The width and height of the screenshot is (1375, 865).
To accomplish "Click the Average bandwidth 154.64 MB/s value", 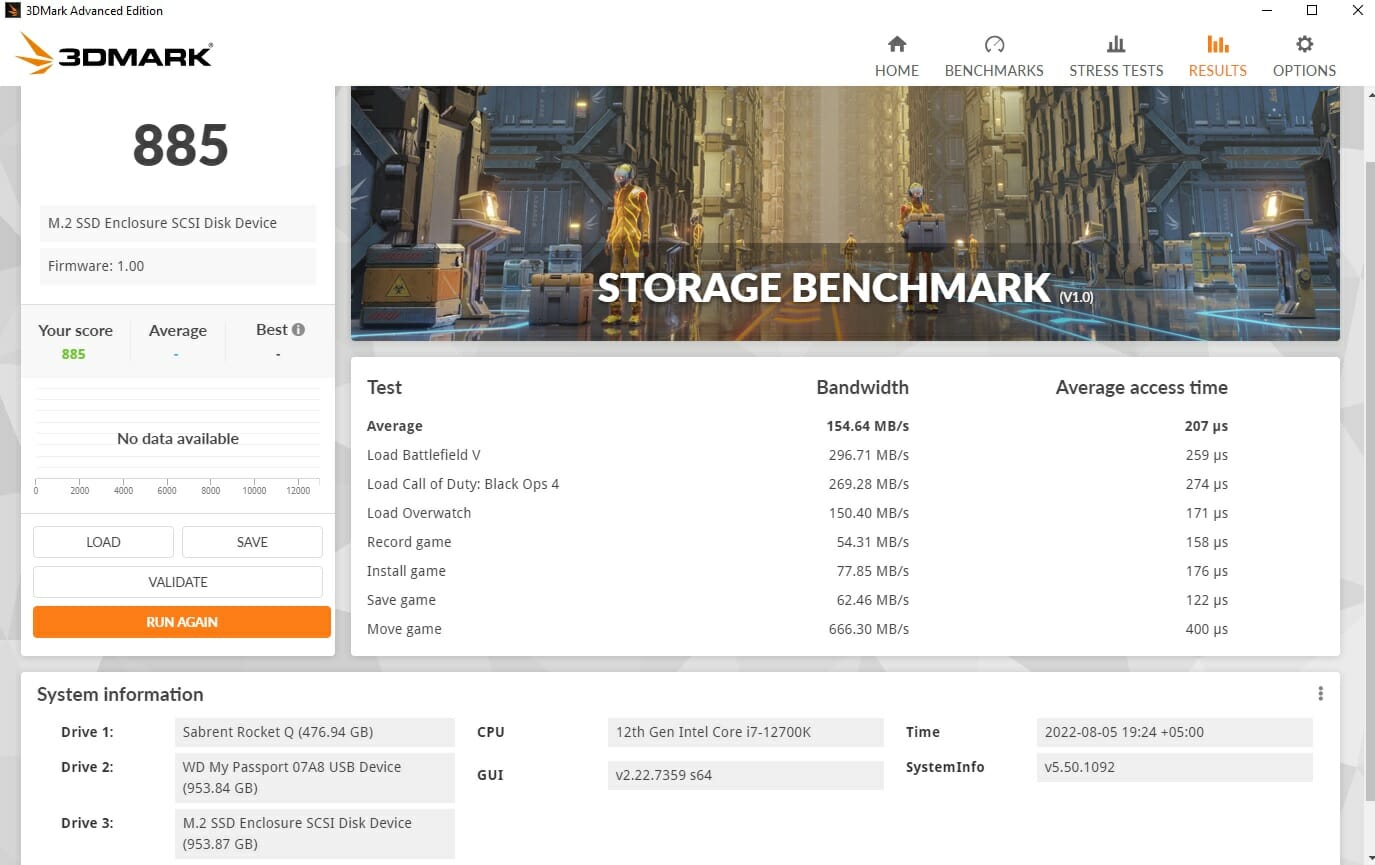I will tap(867, 426).
